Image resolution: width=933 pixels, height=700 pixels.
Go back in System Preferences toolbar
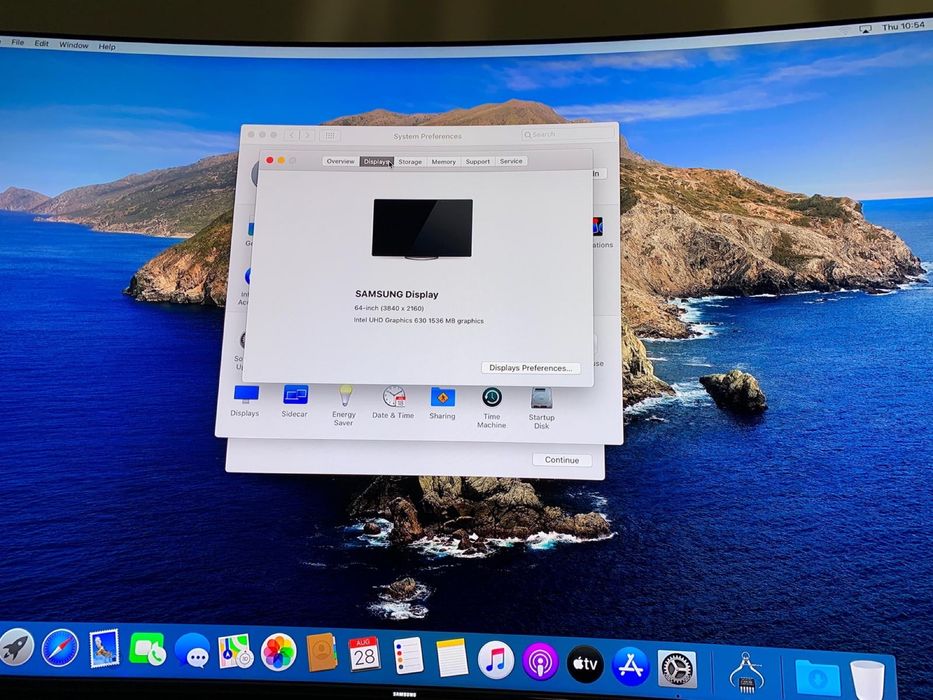click(292, 135)
